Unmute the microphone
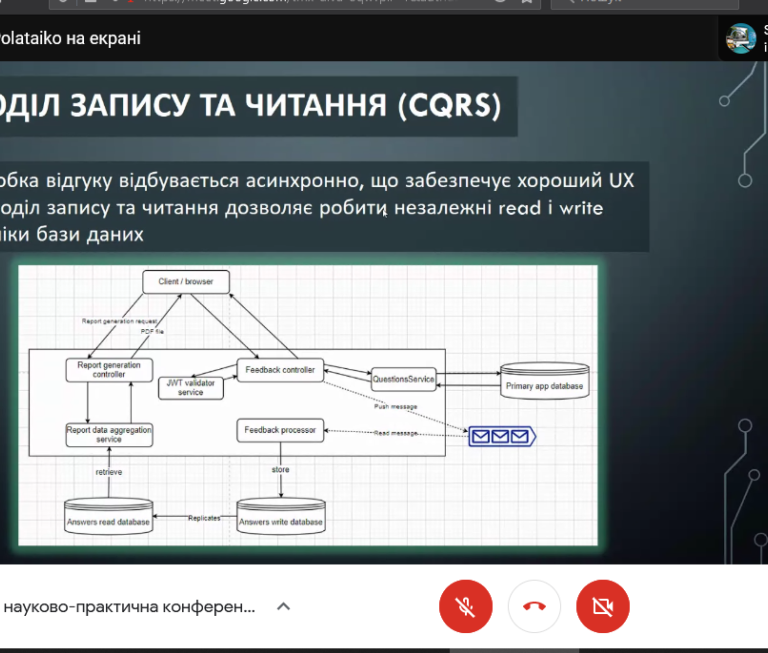Screen dimensions: 768x653 click(465, 606)
